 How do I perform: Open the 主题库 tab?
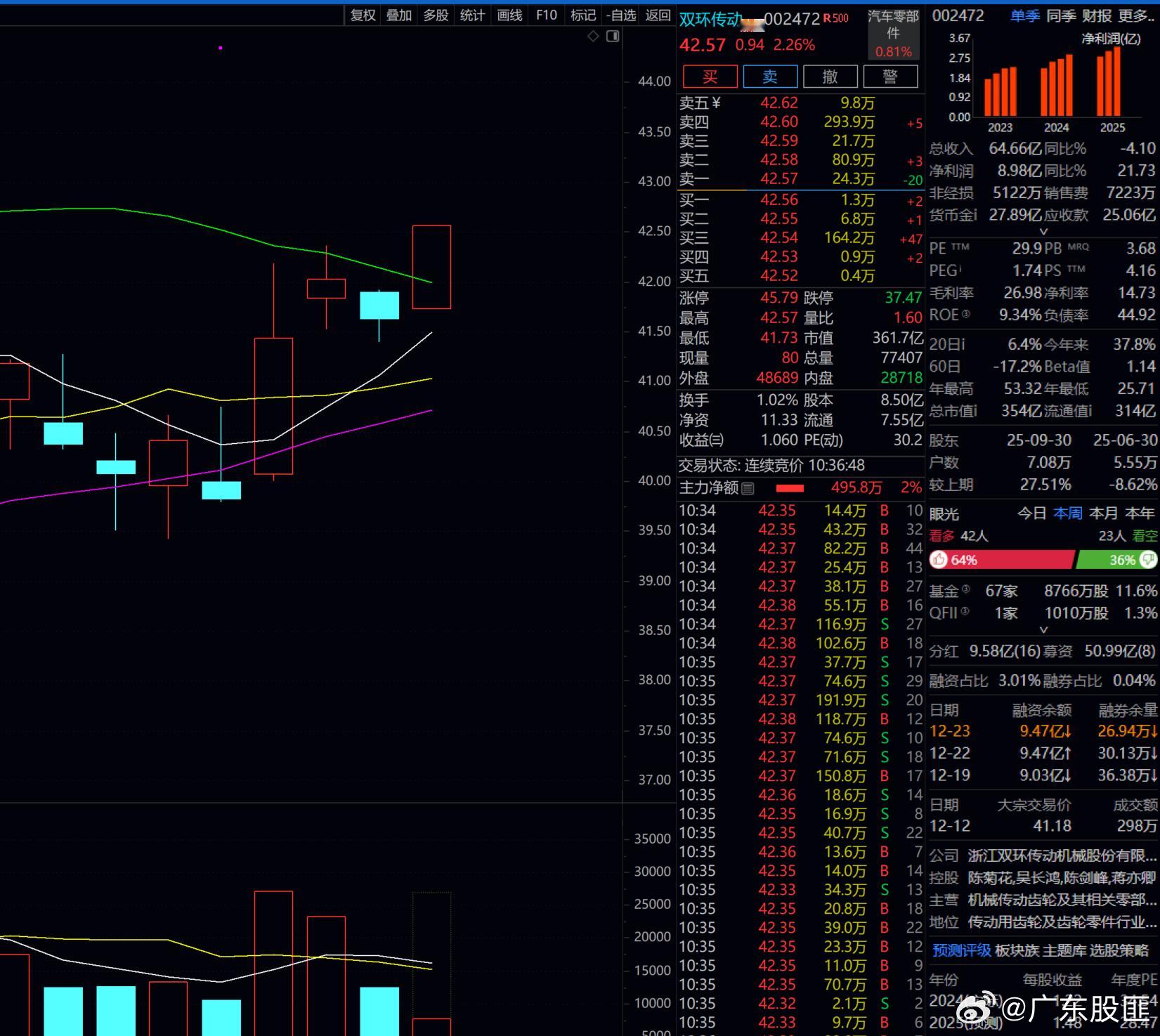click(1064, 950)
